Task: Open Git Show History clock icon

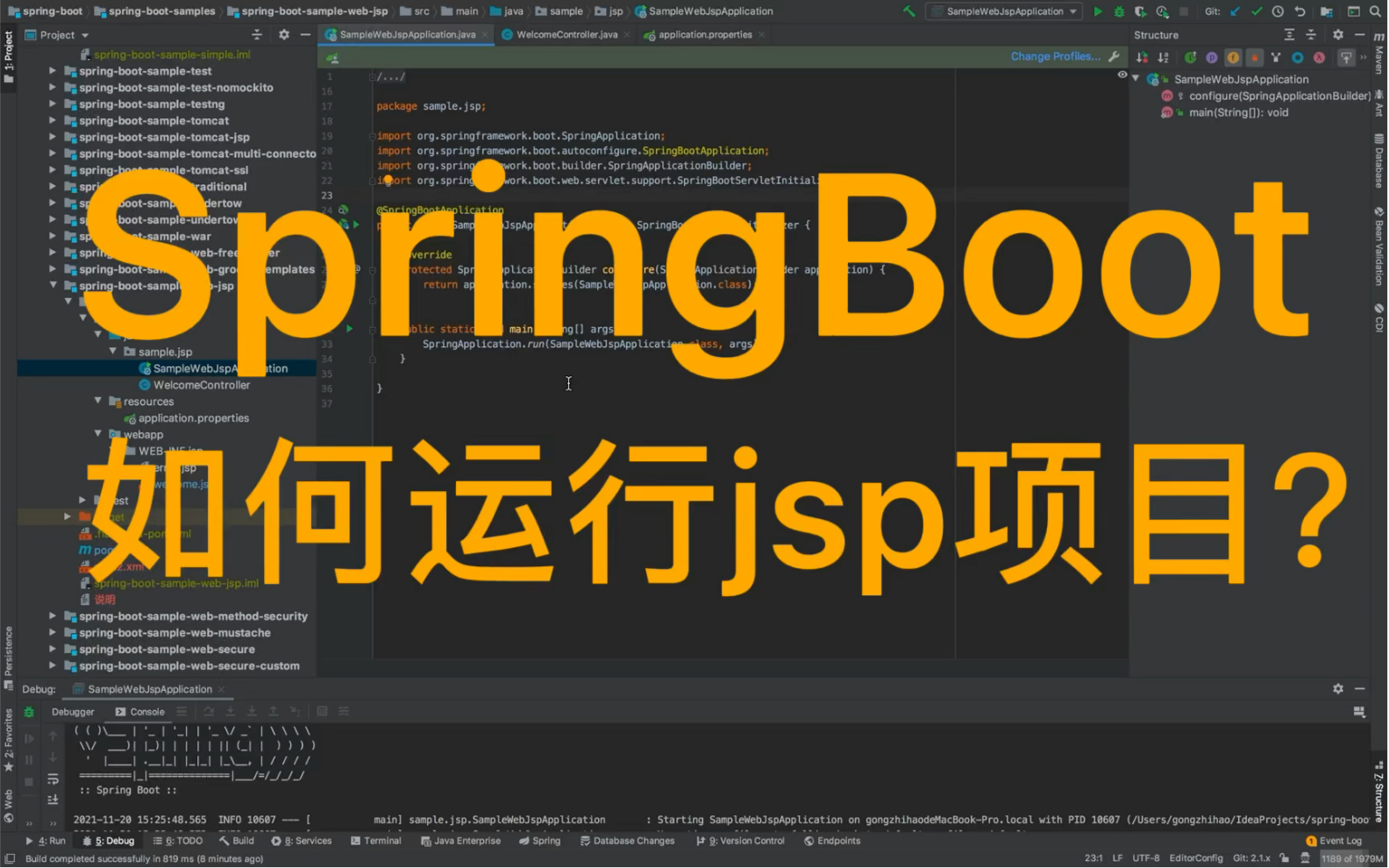Action: [x=1279, y=11]
